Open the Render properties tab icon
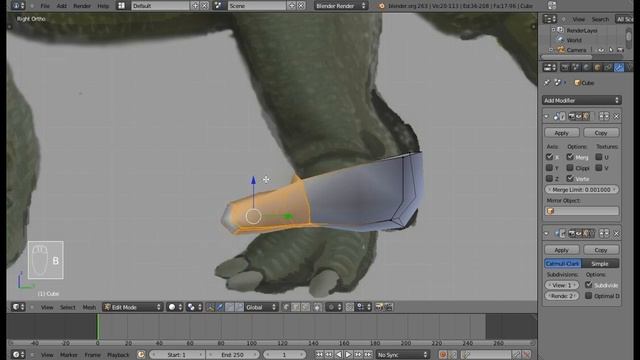The height and width of the screenshot is (360, 640). tap(565, 67)
